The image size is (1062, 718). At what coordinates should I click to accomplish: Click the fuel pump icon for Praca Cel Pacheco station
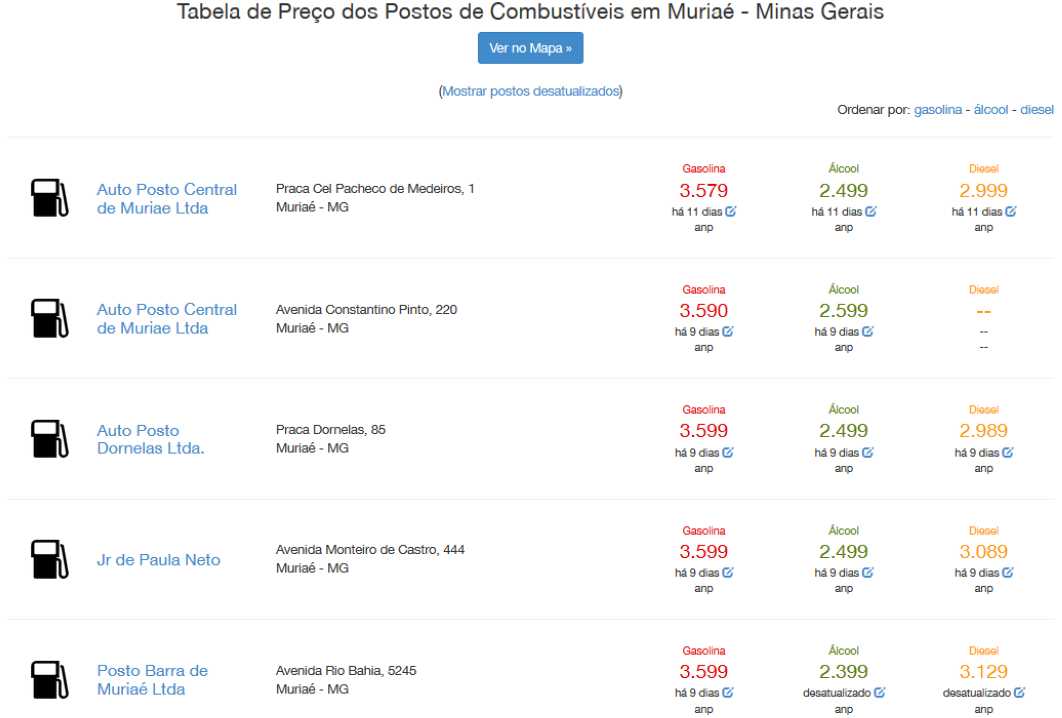[49, 198]
